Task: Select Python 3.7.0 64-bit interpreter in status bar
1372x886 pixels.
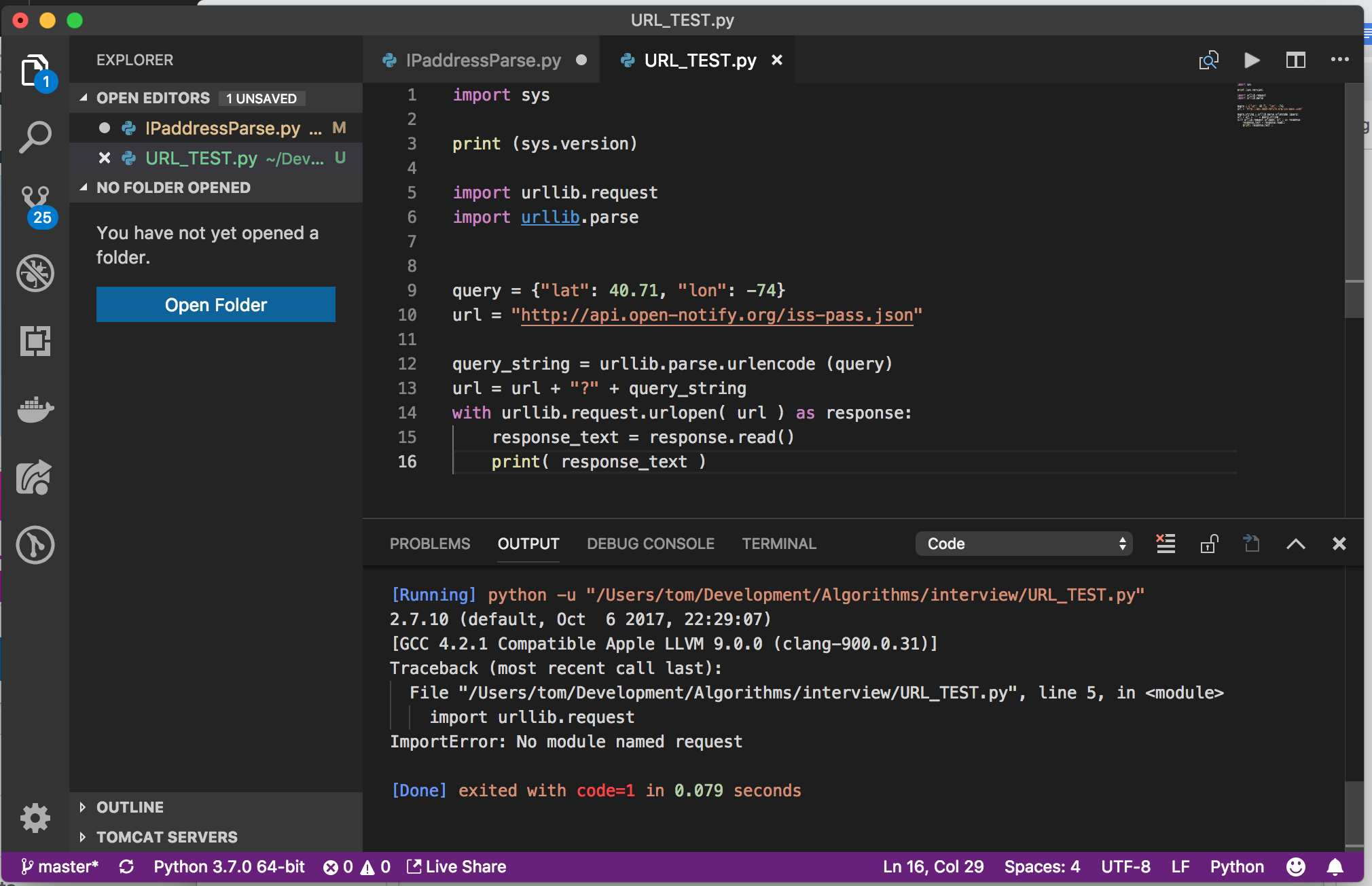Action: point(229,867)
